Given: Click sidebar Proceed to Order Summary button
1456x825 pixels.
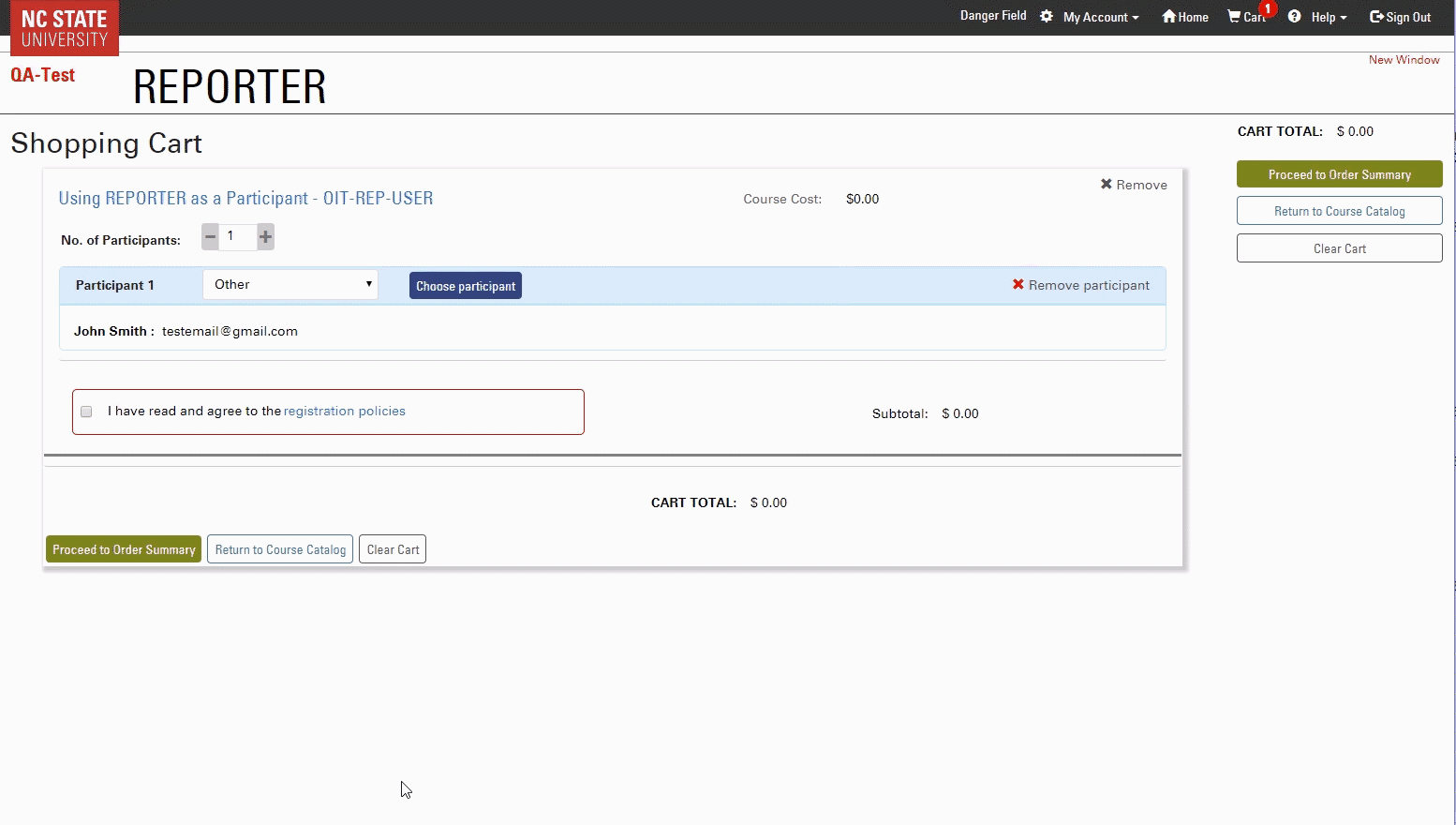Looking at the screenshot, I should click(1340, 174).
